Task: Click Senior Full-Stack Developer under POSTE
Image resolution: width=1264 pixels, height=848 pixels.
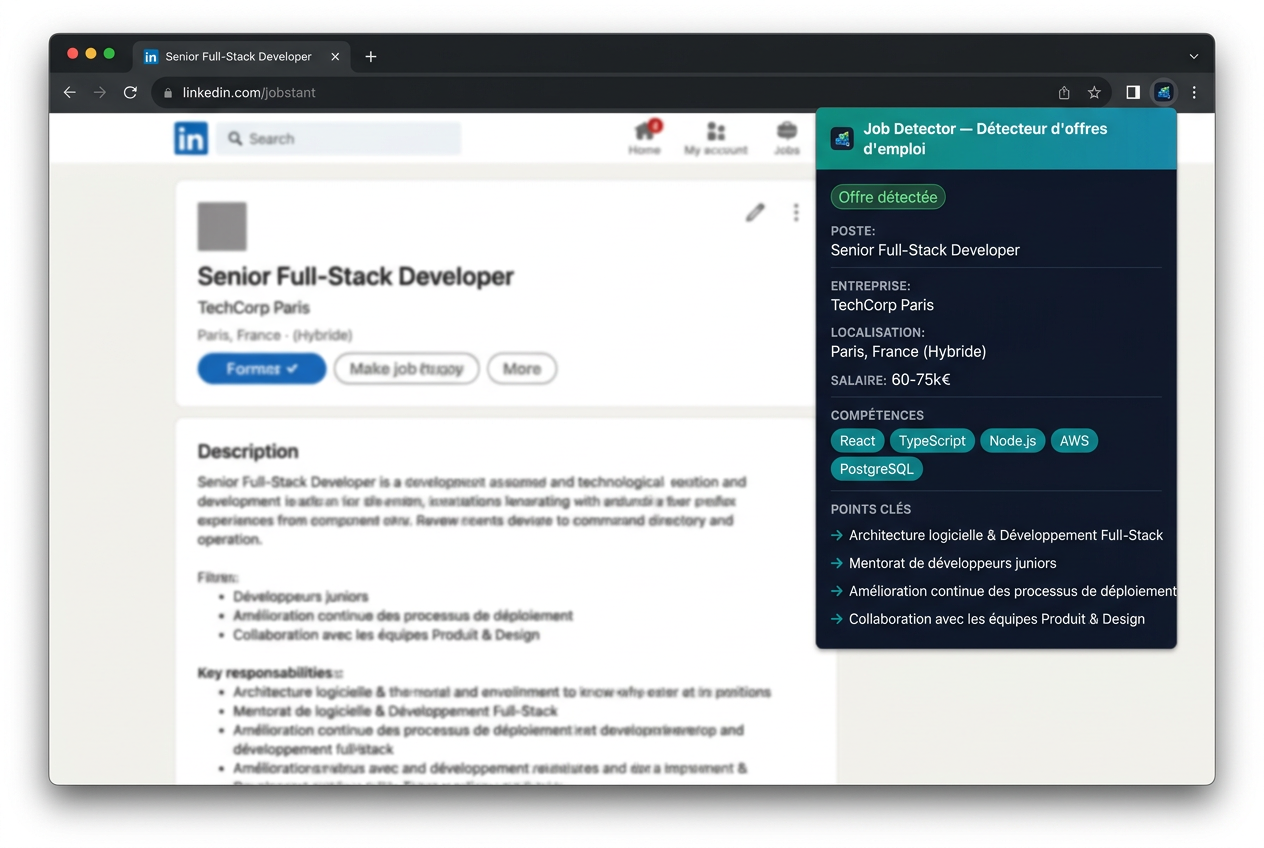Action: coord(925,250)
